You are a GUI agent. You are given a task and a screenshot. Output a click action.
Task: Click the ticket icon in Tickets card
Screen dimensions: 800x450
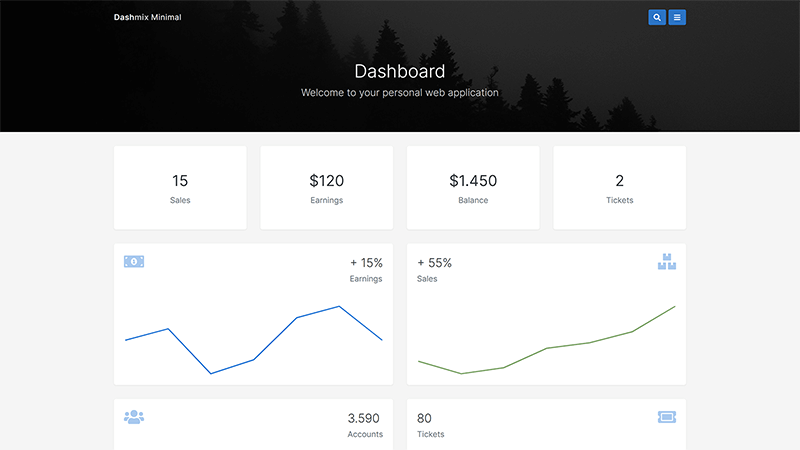point(667,416)
